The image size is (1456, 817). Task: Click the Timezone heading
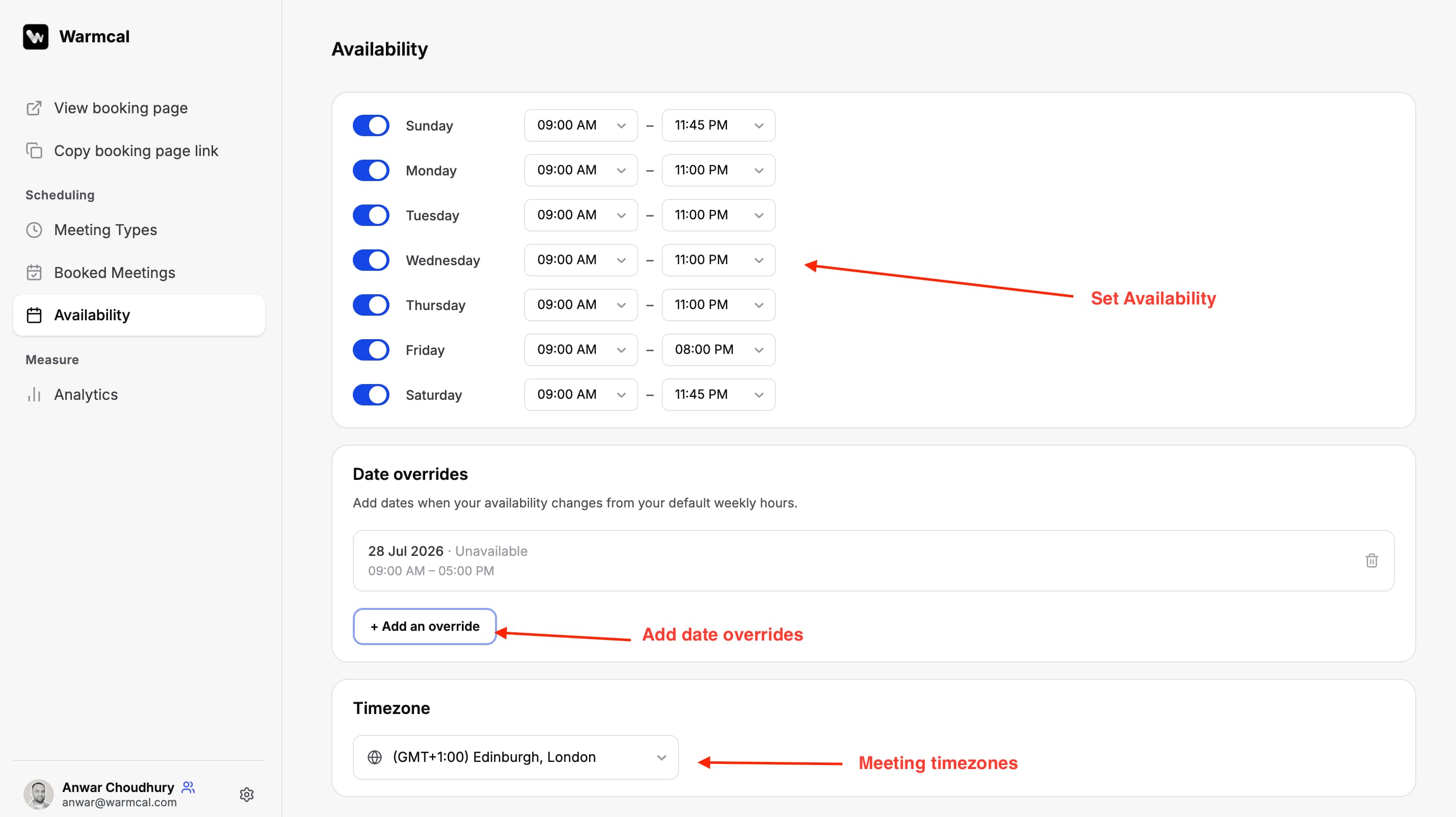(x=391, y=708)
